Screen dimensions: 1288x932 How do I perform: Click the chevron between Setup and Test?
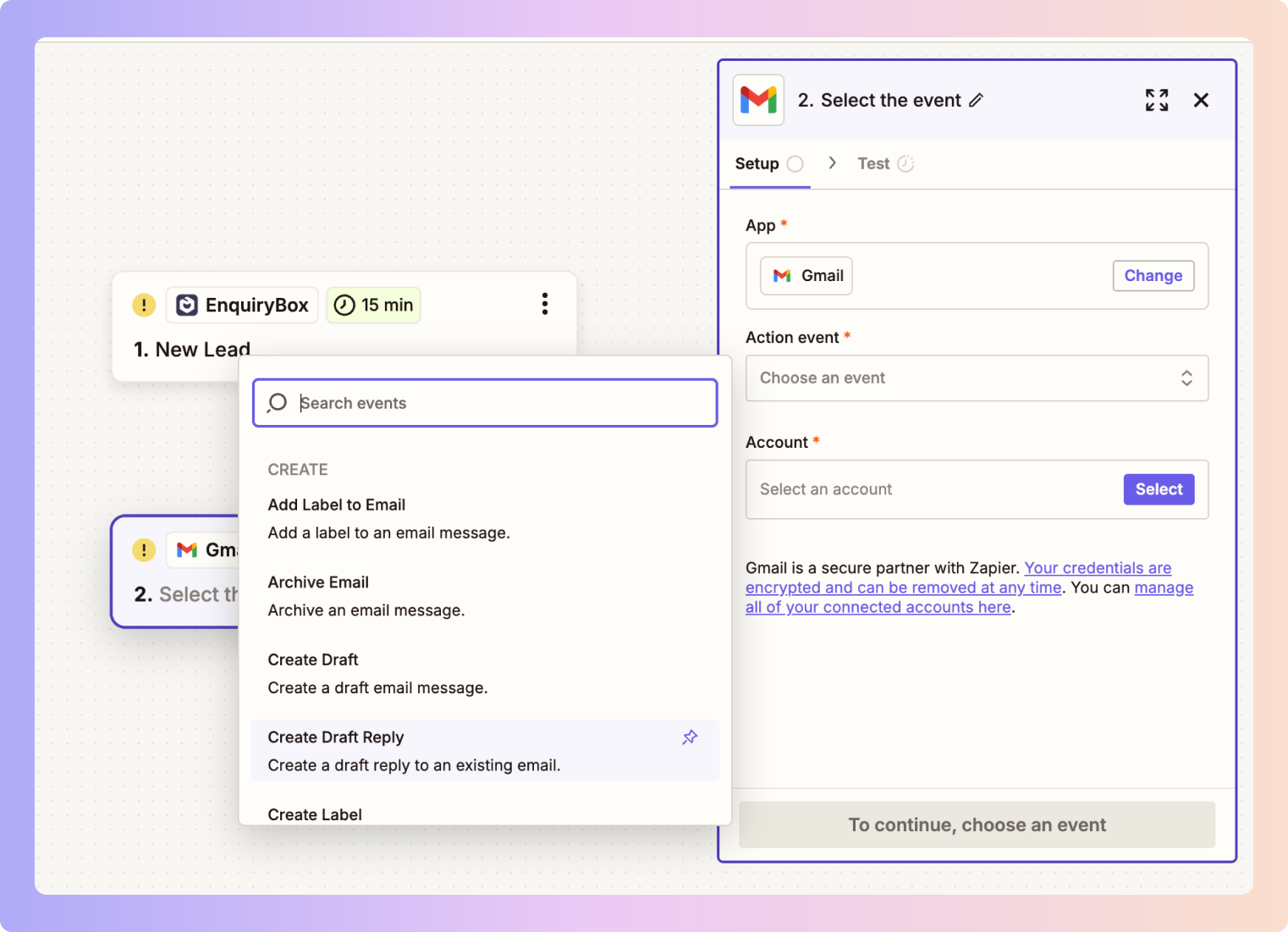click(832, 163)
